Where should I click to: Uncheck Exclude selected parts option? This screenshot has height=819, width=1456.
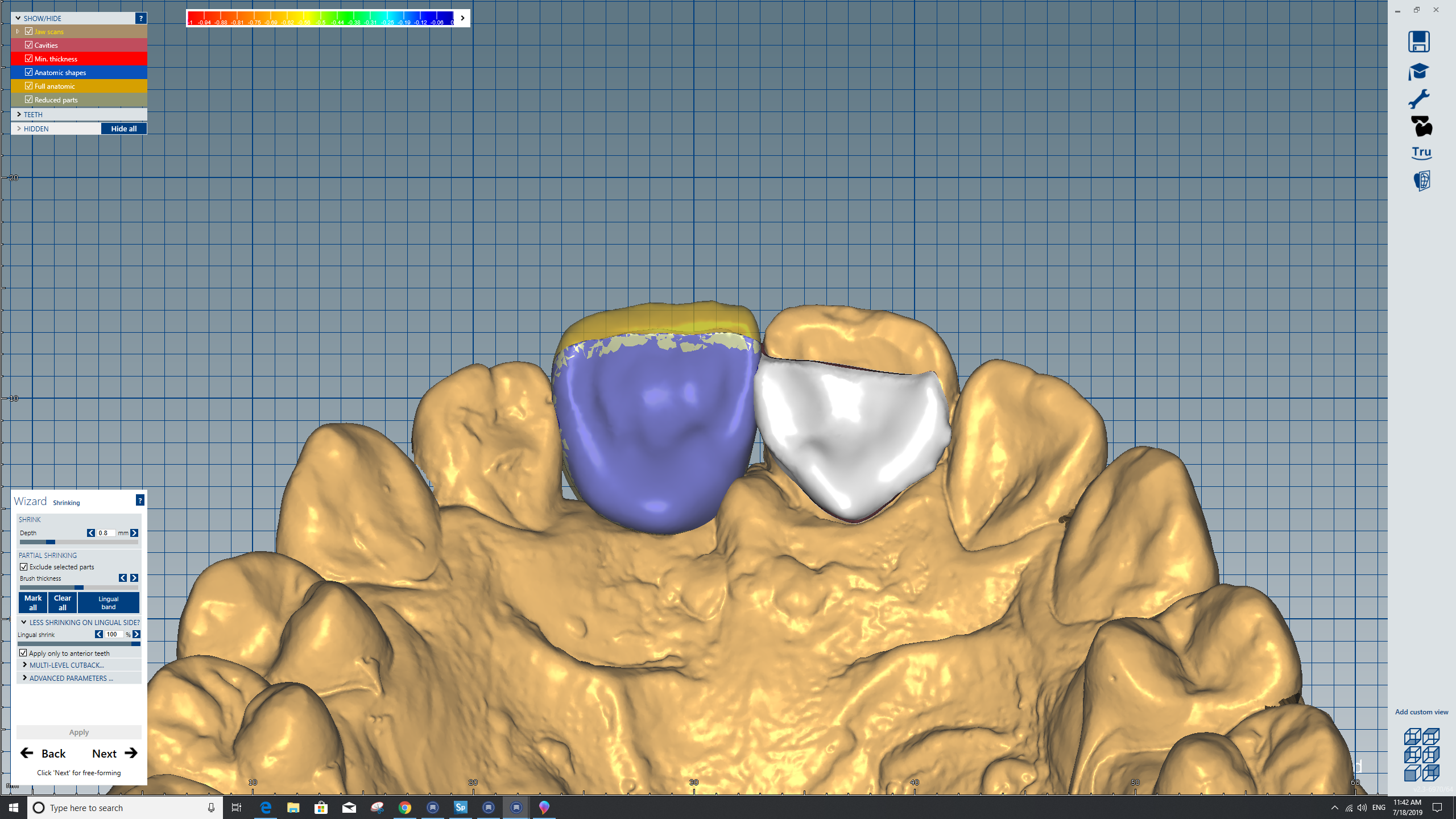pyautogui.click(x=24, y=566)
